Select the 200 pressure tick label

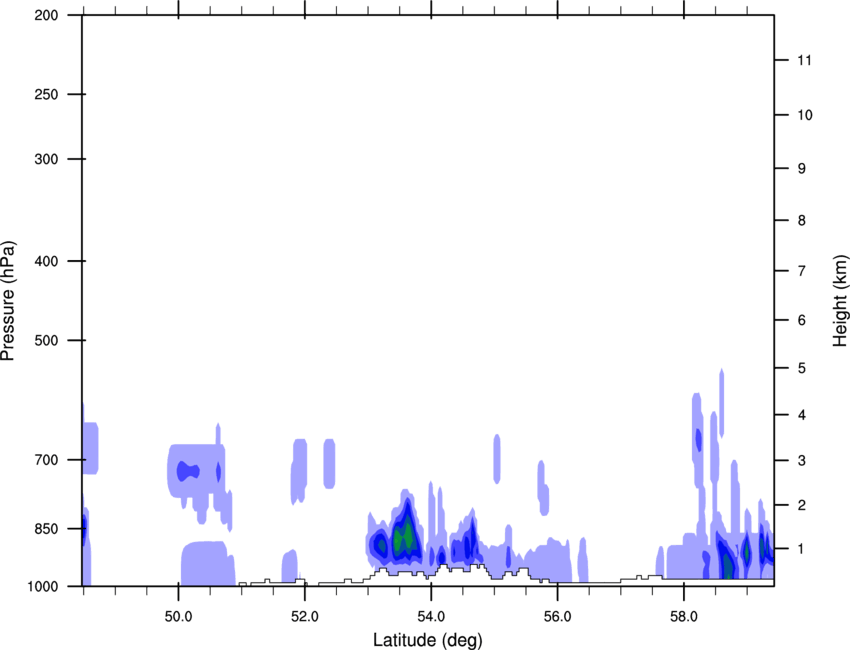point(46,15)
